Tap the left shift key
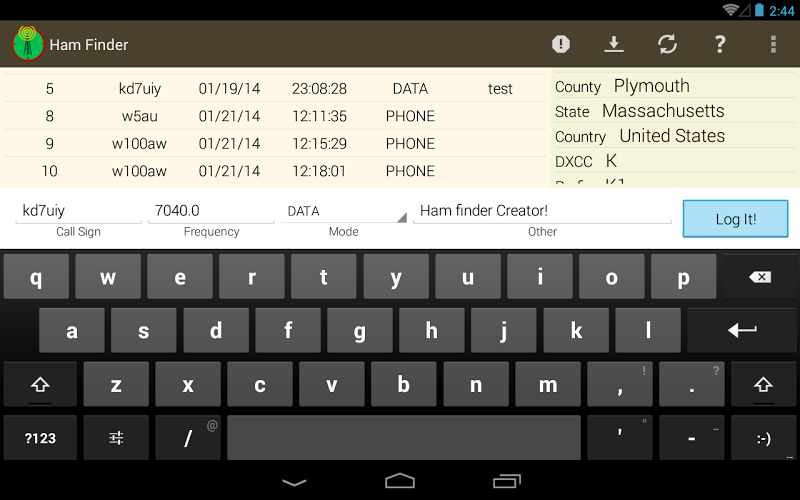 coord(40,384)
